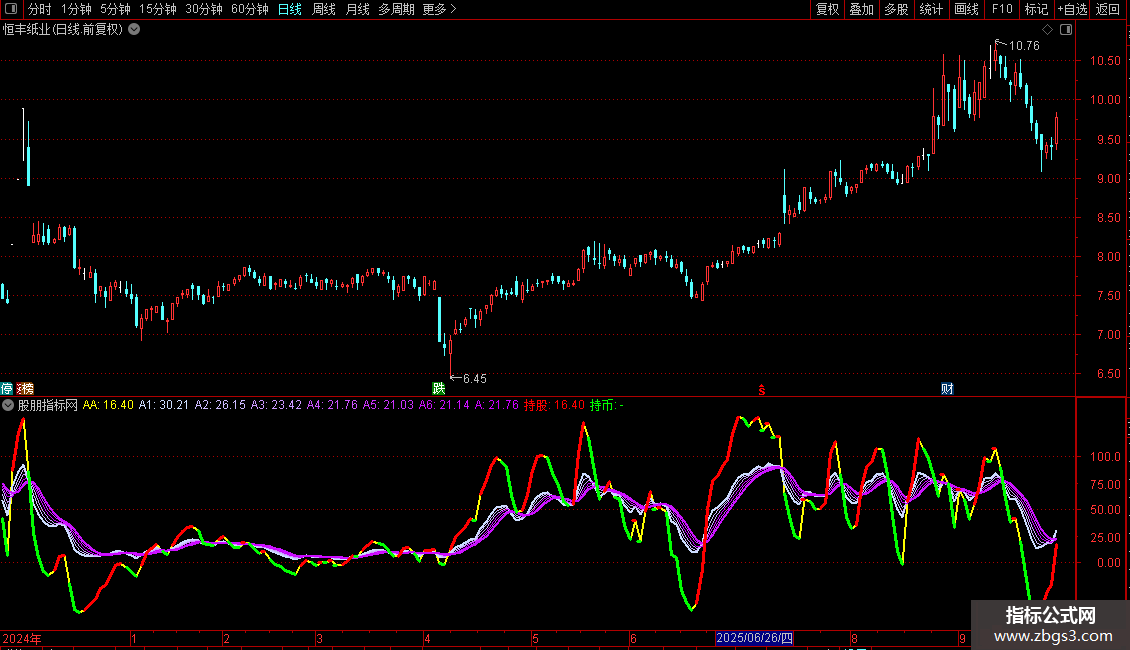Viewport: 1130px width, 650px height.
Task: Add stock via +自选 button
Action: coord(1072,9)
